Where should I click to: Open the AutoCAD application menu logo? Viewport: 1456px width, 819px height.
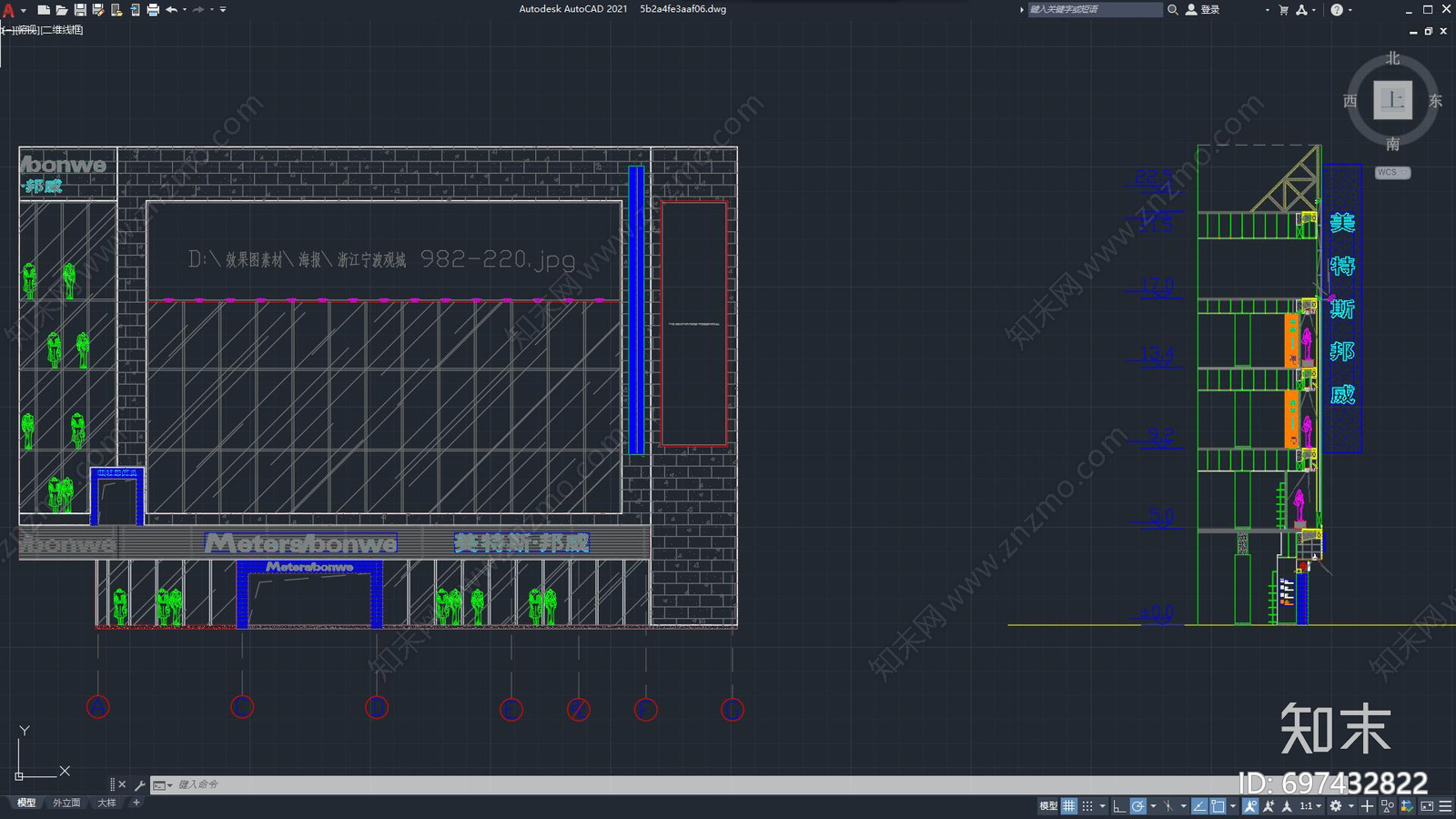coord(8,10)
